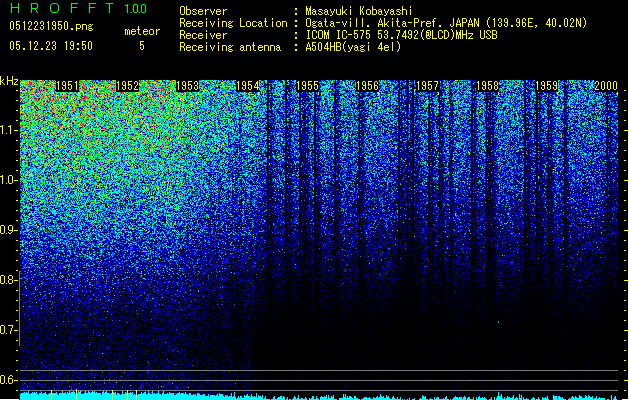The height and width of the screenshot is (400, 629).
Task: Click the Observer label
Action: [203, 11]
